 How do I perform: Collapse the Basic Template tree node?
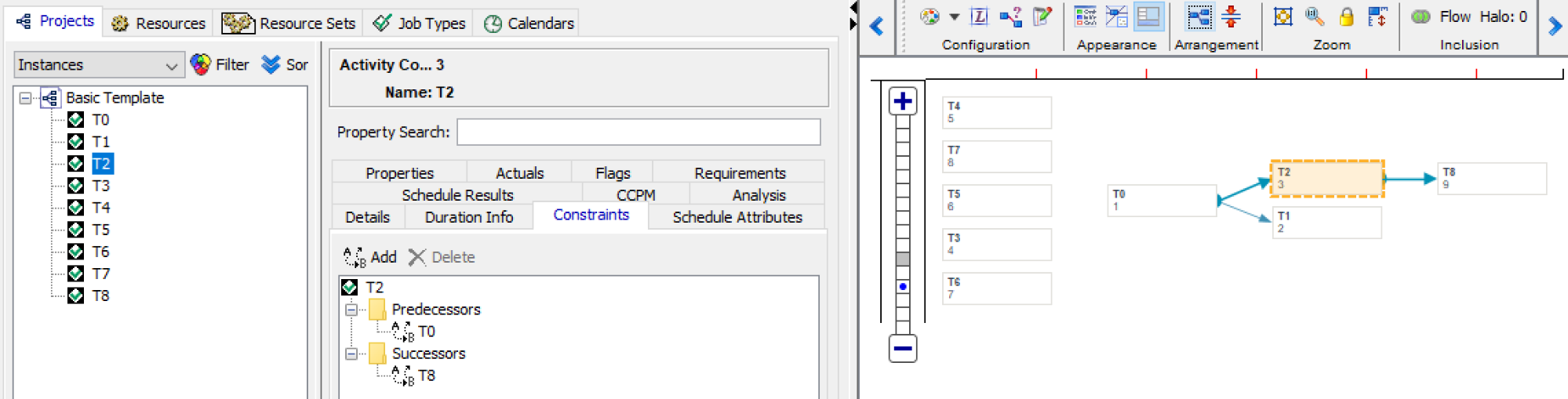[26, 98]
